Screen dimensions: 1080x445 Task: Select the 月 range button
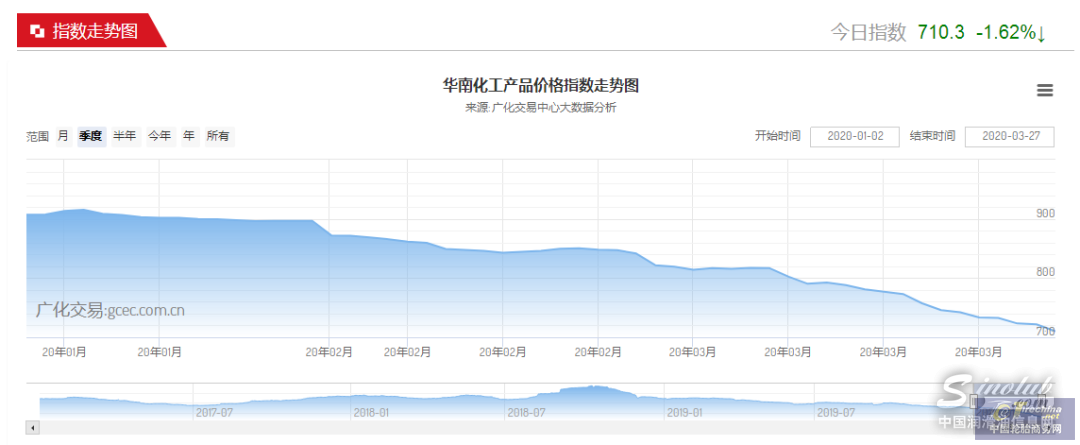click(x=63, y=136)
